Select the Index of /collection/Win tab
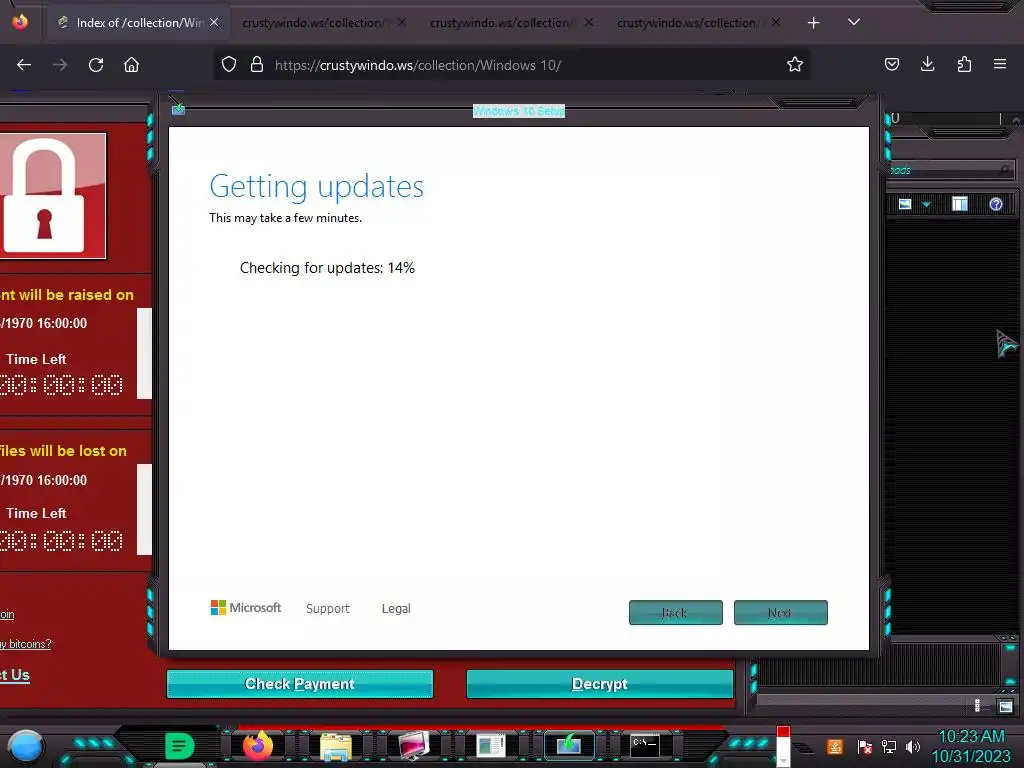 point(138,23)
